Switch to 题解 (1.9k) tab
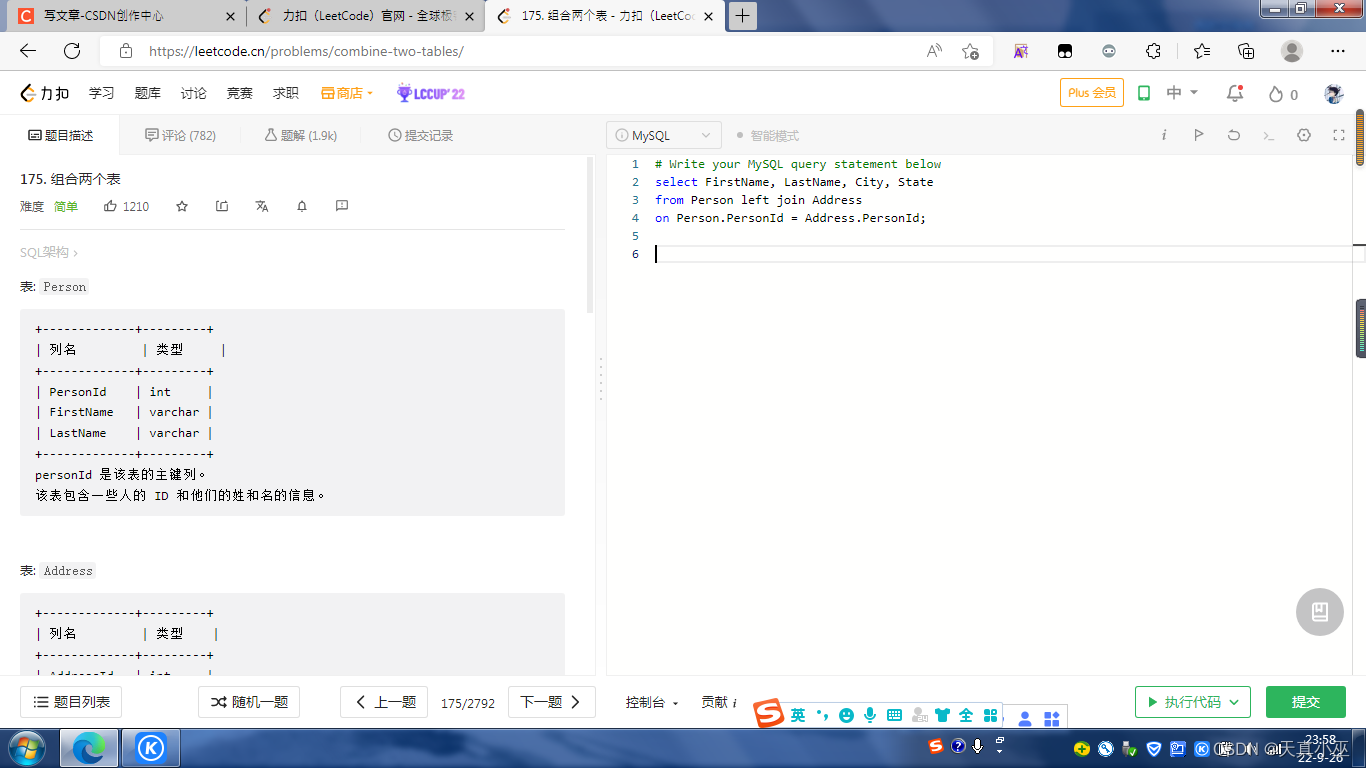This screenshot has height=768, width=1366. (301, 135)
